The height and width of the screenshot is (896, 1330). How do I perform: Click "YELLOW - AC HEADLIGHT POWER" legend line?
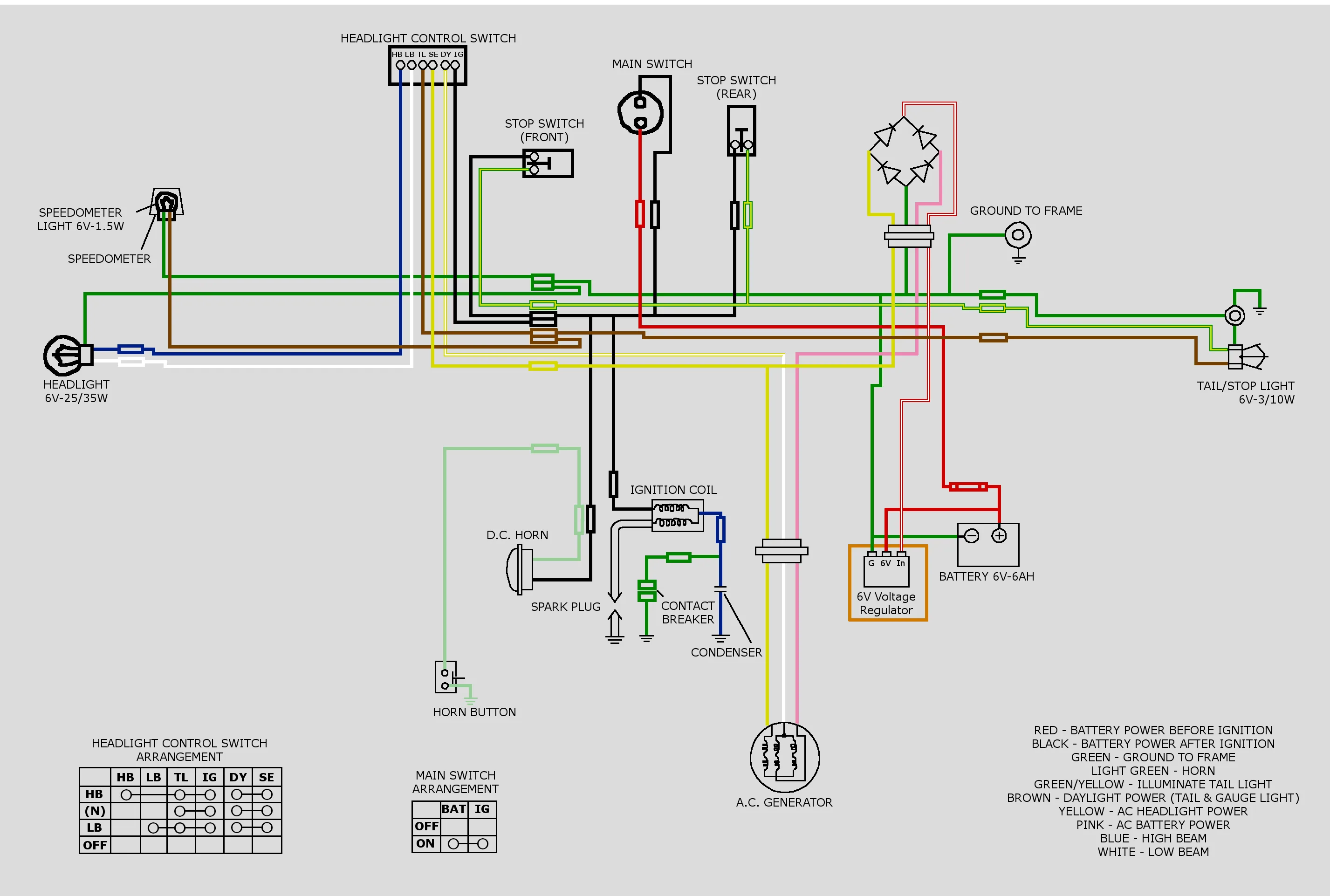click(x=1153, y=811)
